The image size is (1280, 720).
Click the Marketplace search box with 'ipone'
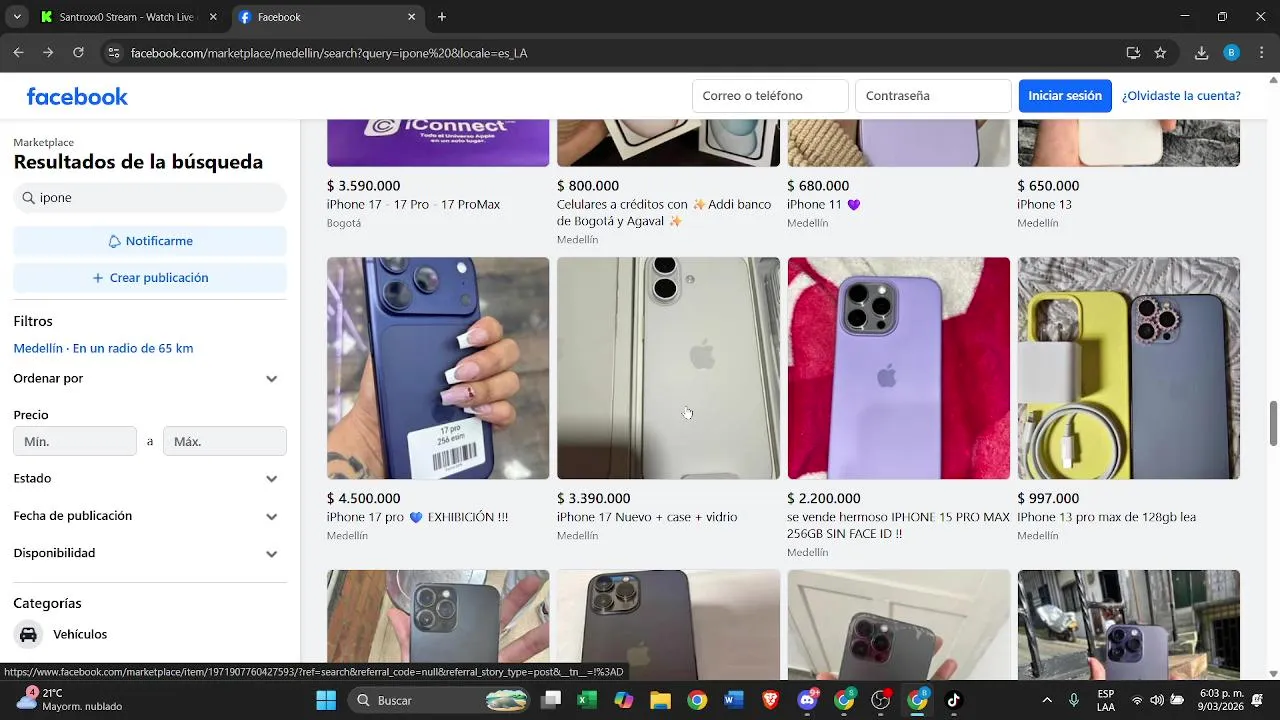click(x=150, y=198)
